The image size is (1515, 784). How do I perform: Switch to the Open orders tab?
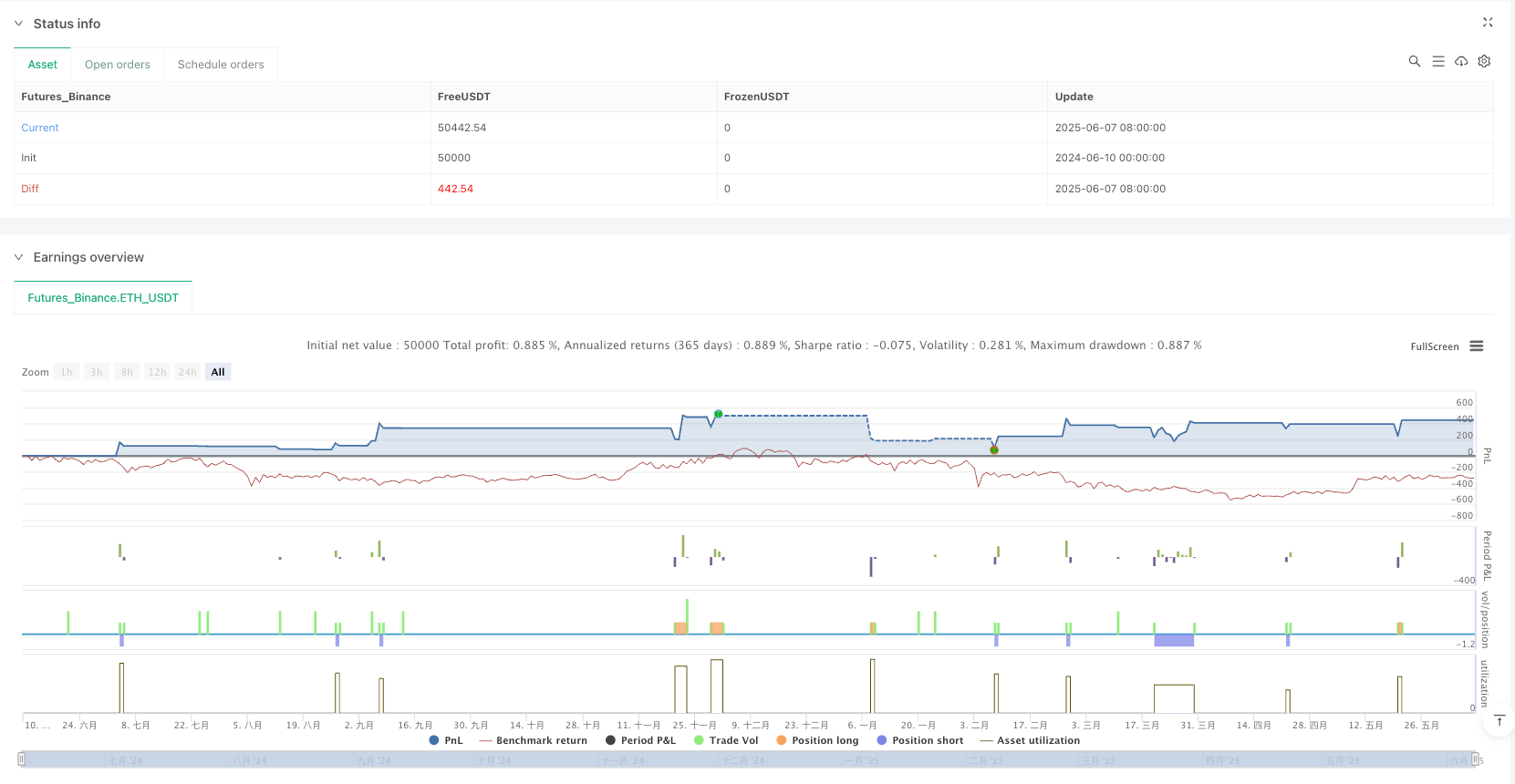tap(118, 65)
